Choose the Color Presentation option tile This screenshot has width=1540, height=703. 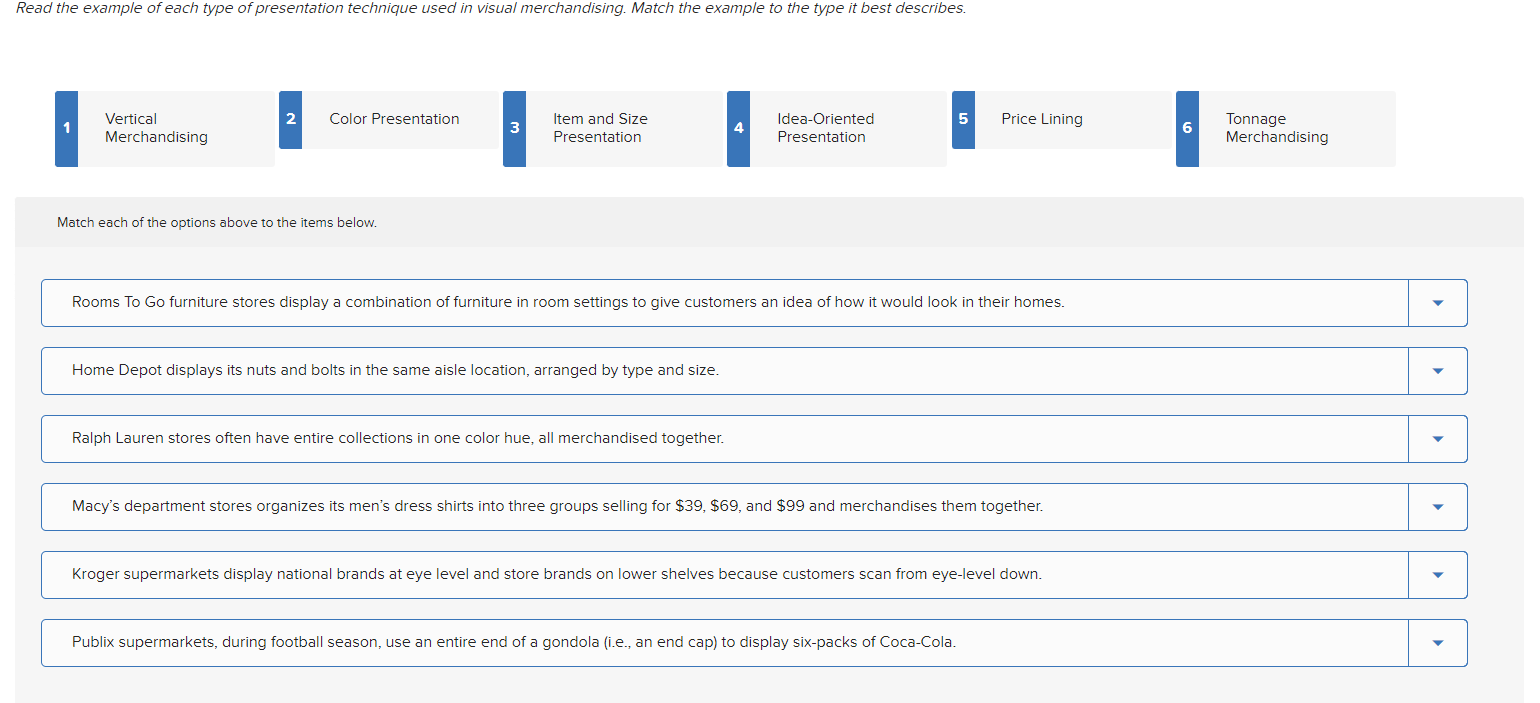point(394,119)
